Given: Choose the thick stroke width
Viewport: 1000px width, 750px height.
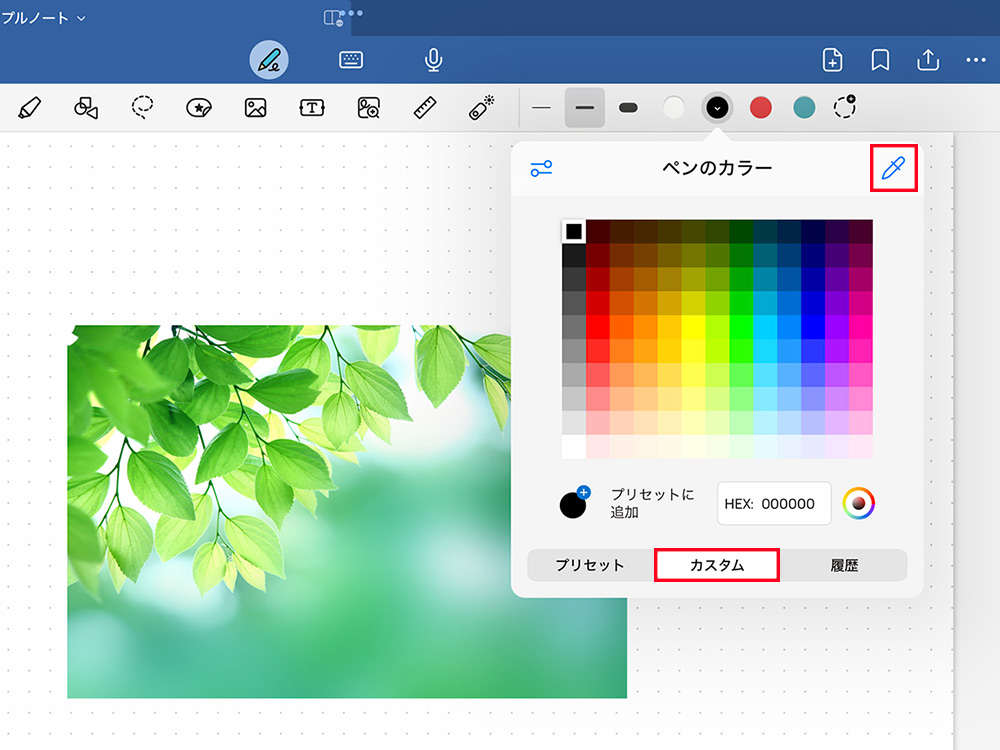Looking at the screenshot, I should (628, 108).
